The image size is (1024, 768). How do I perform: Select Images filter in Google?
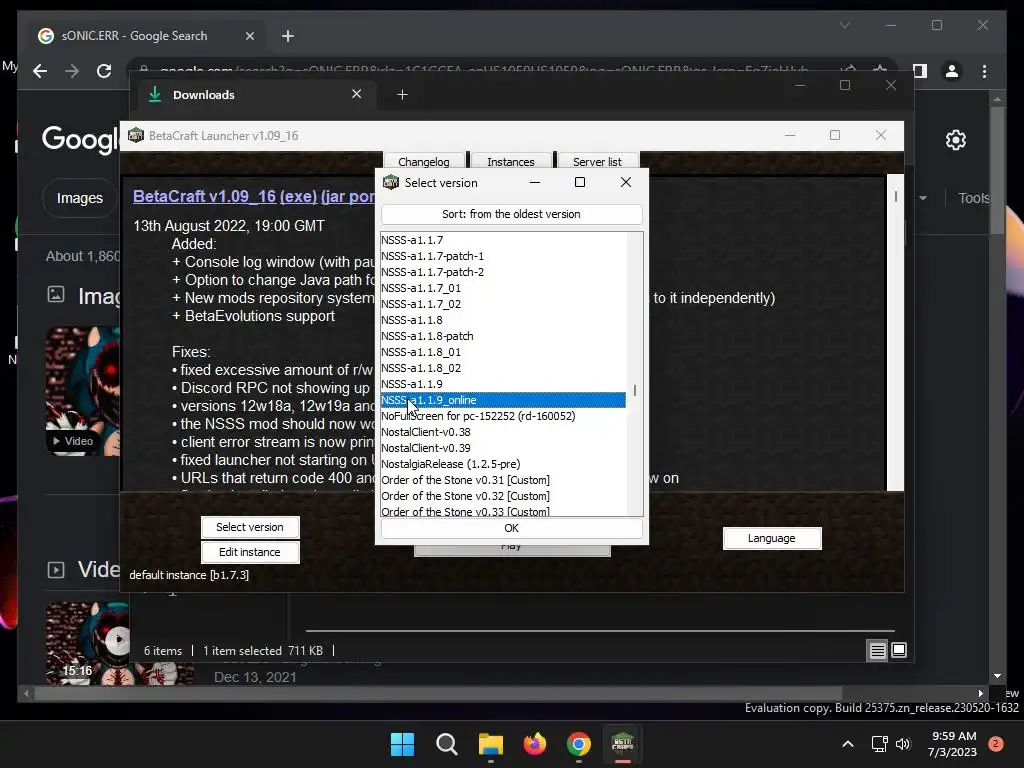pyautogui.click(x=80, y=198)
